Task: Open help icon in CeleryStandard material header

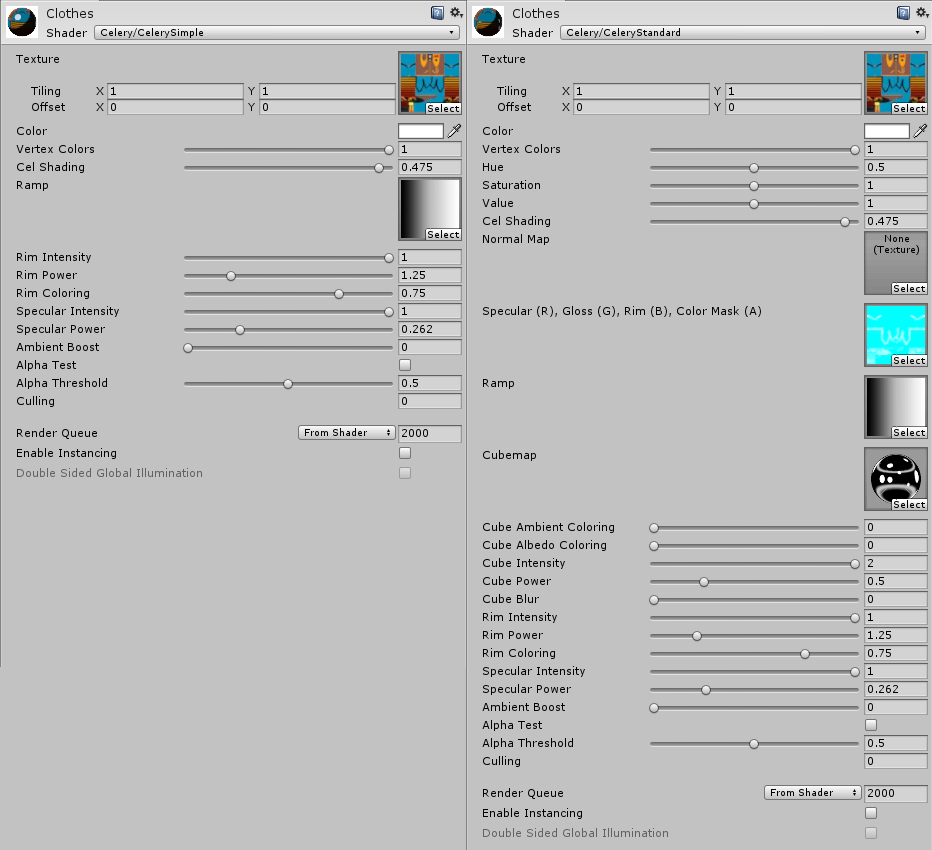Action: pyautogui.click(x=903, y=13)
